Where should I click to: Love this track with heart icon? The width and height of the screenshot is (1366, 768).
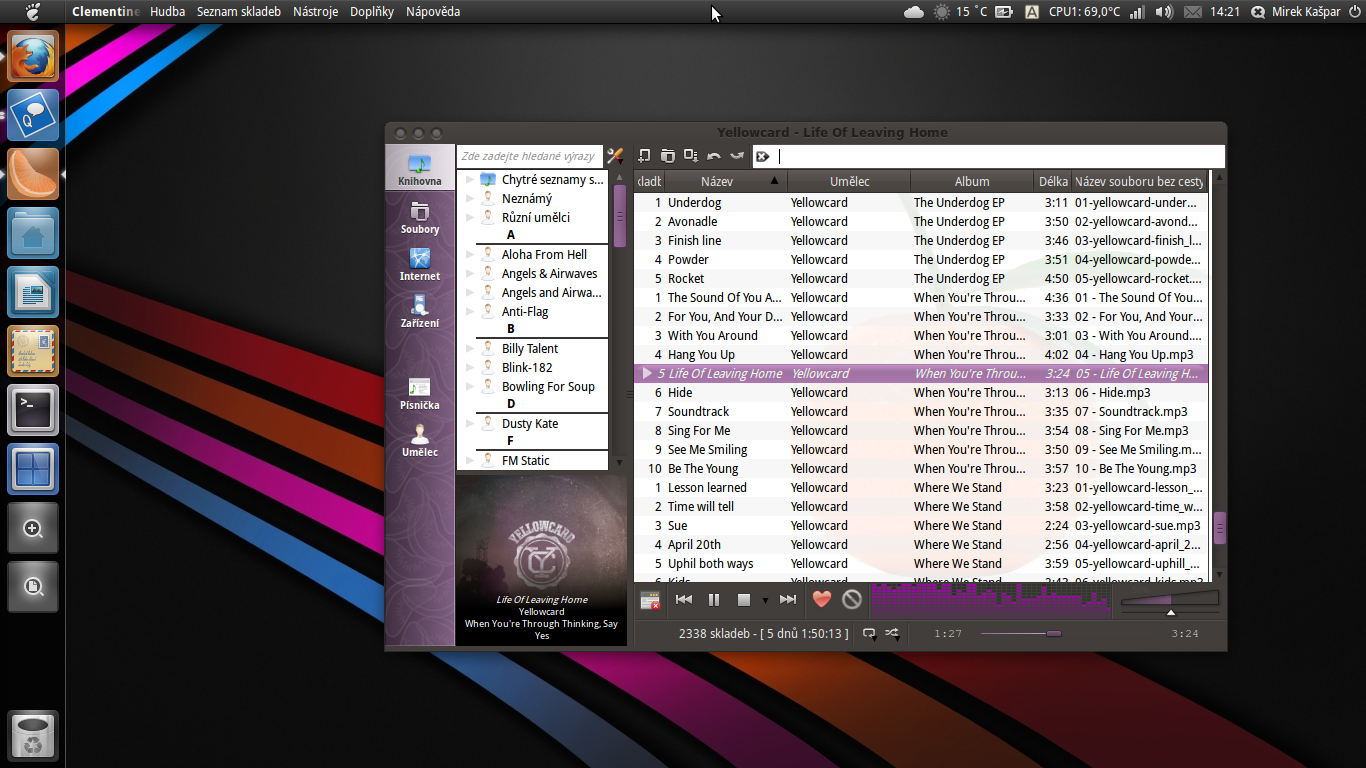(822, 599)
